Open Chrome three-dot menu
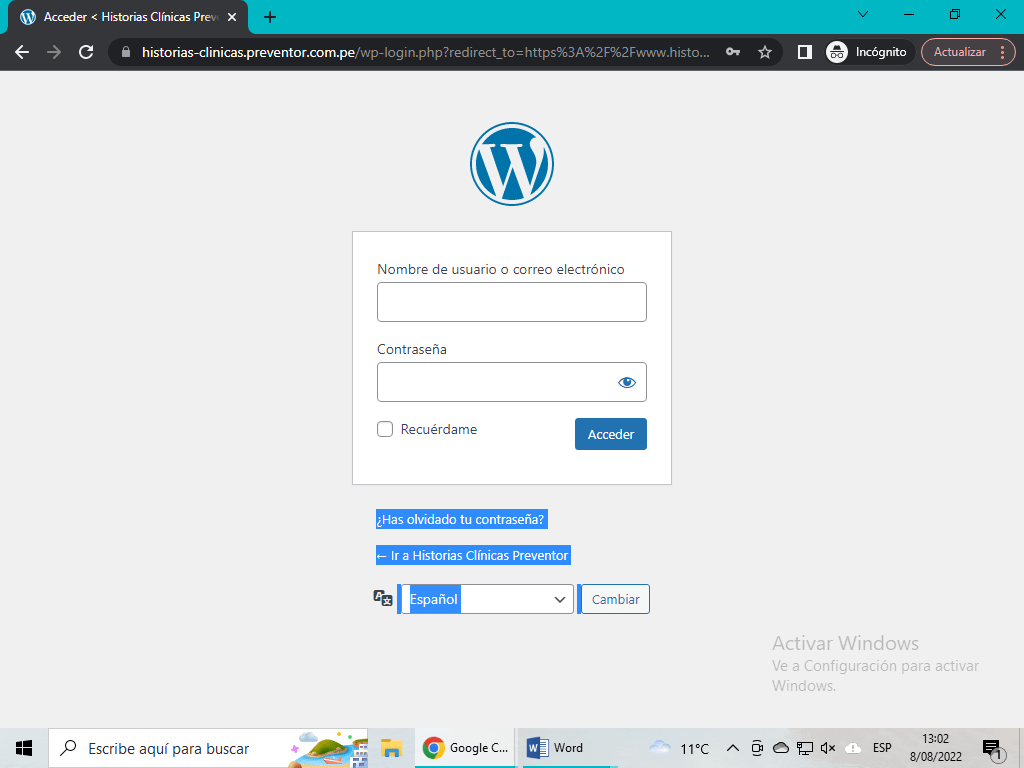This screenshot has height=768, width=1024. 1003,52
